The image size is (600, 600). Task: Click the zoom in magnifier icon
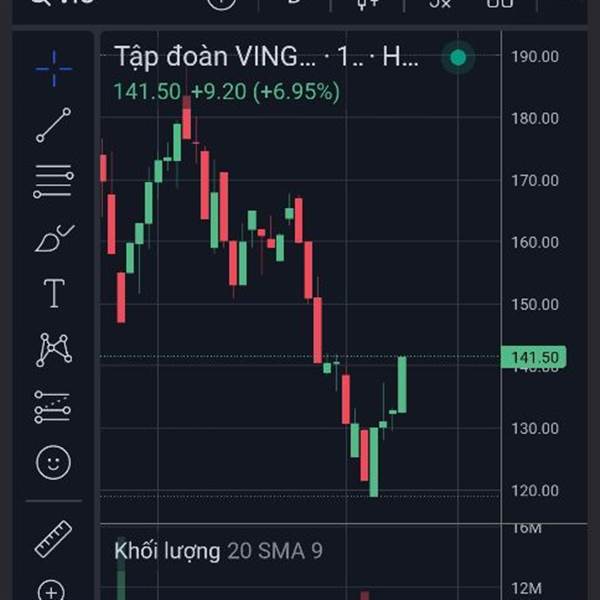pyautogui.click(x=53, y=590)
